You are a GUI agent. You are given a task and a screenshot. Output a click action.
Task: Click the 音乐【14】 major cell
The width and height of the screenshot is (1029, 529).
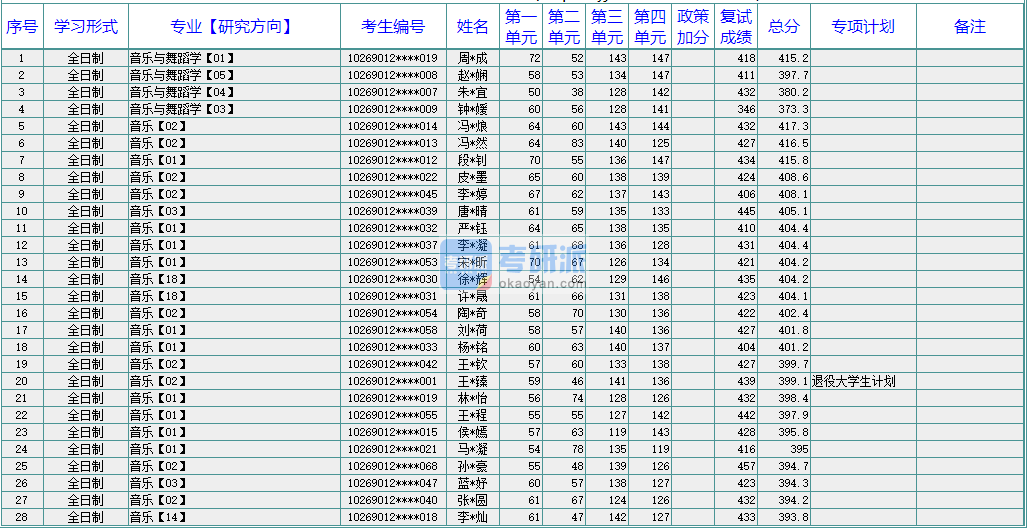158,517
